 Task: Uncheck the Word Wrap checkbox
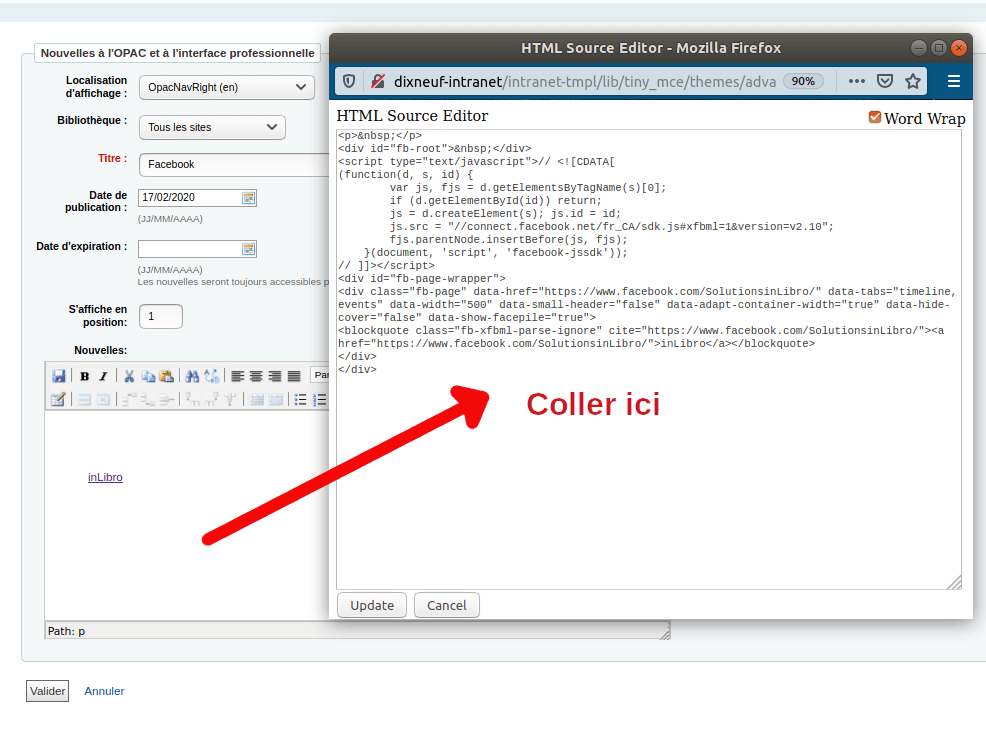click(x=875, y=117)
